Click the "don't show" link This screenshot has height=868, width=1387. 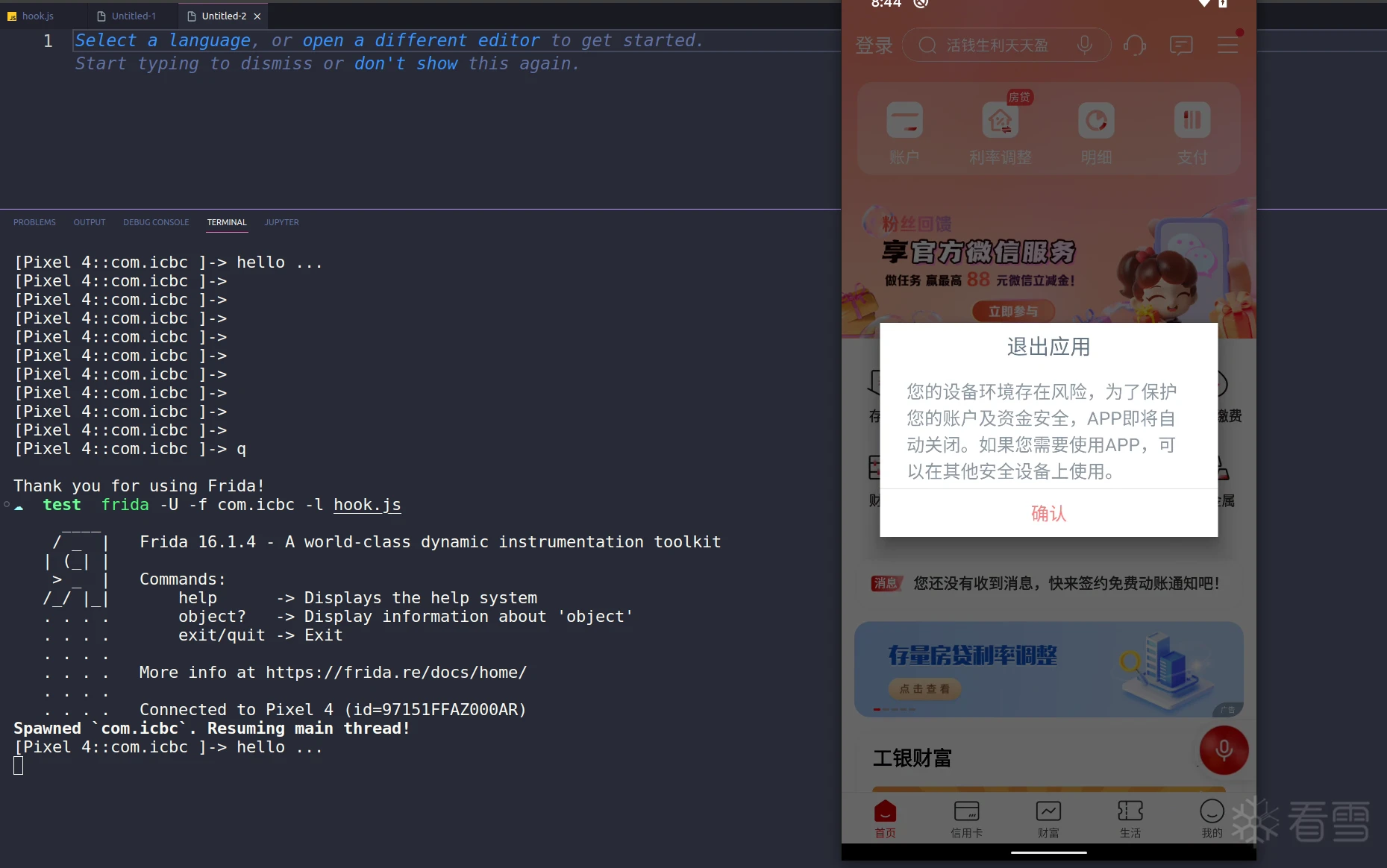pyautogui.click(x=406, y=63)
